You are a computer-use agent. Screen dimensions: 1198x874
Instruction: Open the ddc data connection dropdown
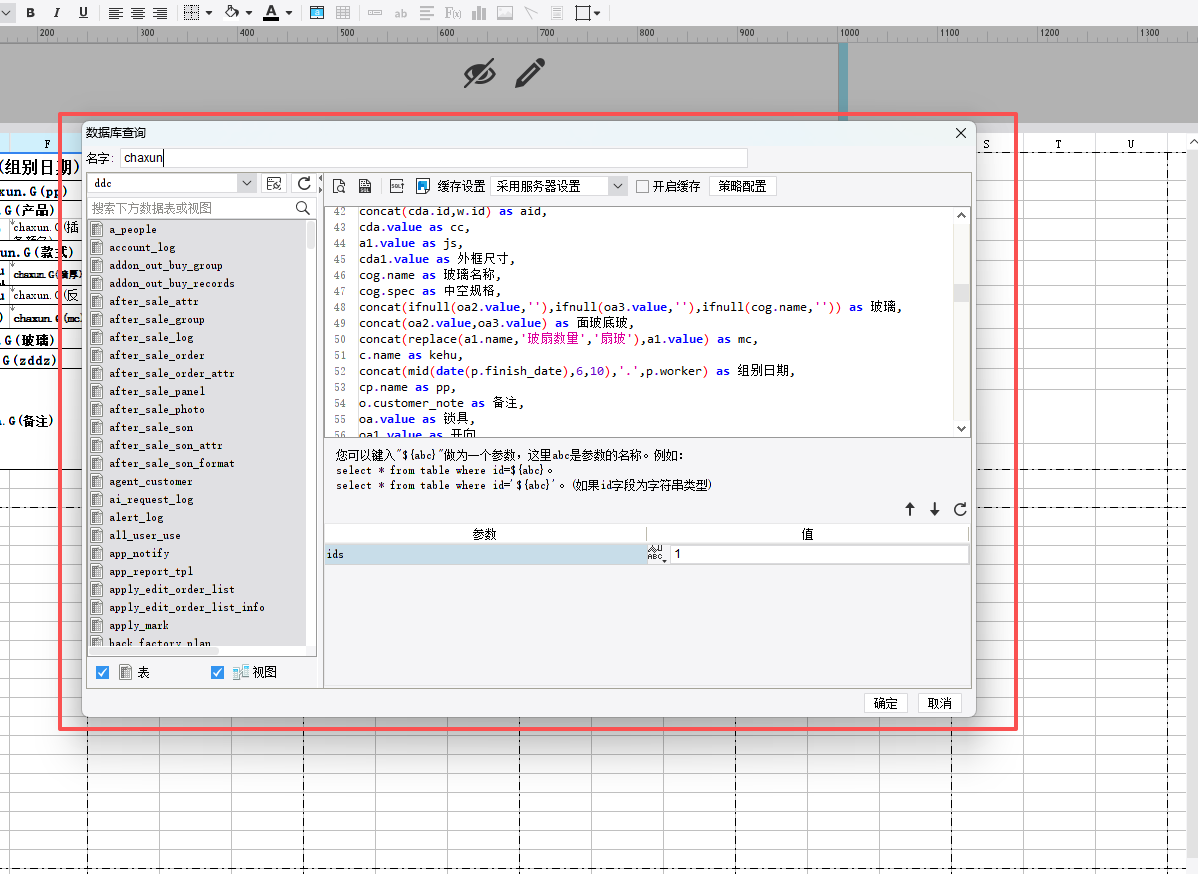[x=246, y=183]
